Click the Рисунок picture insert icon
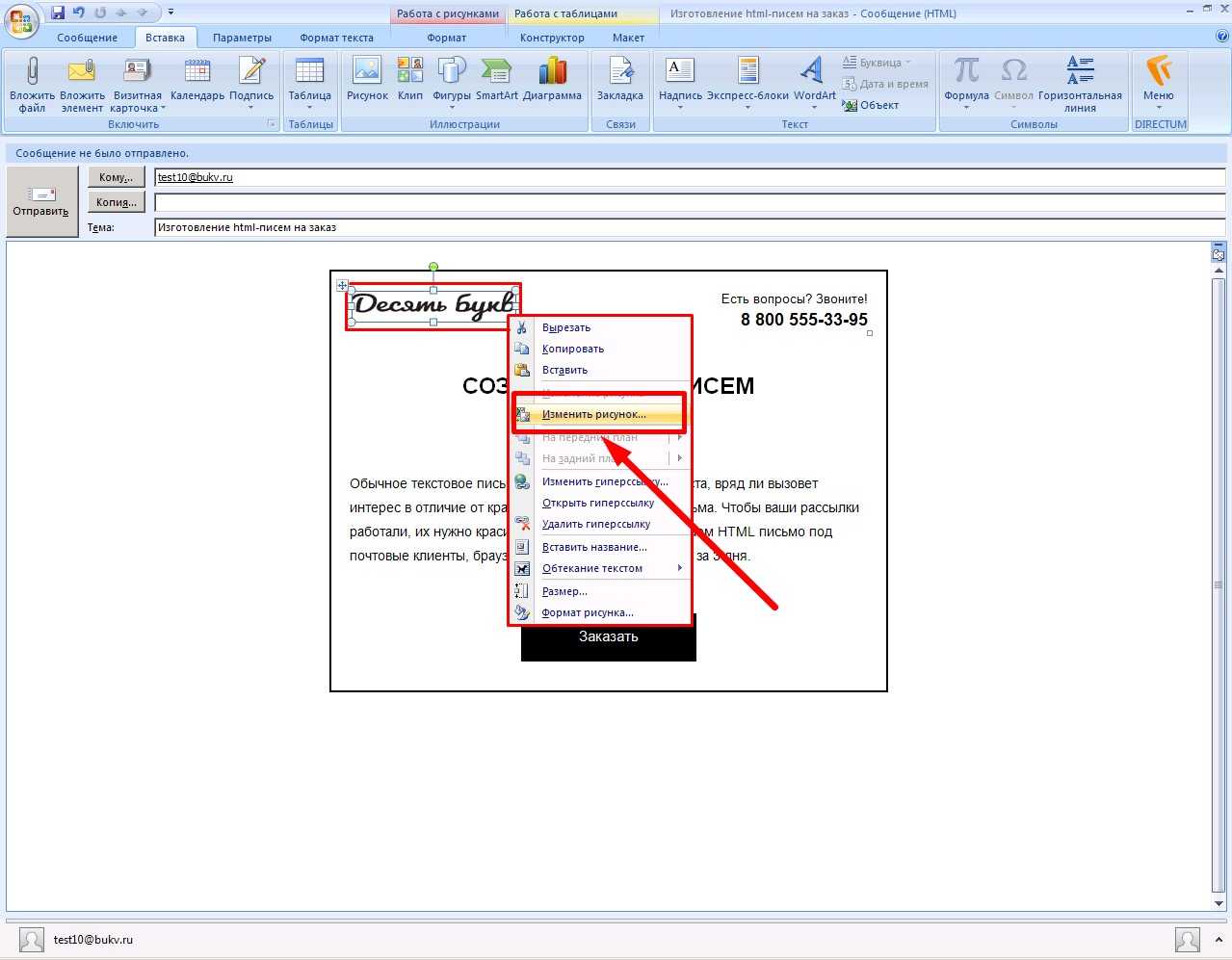 [367, 73]
